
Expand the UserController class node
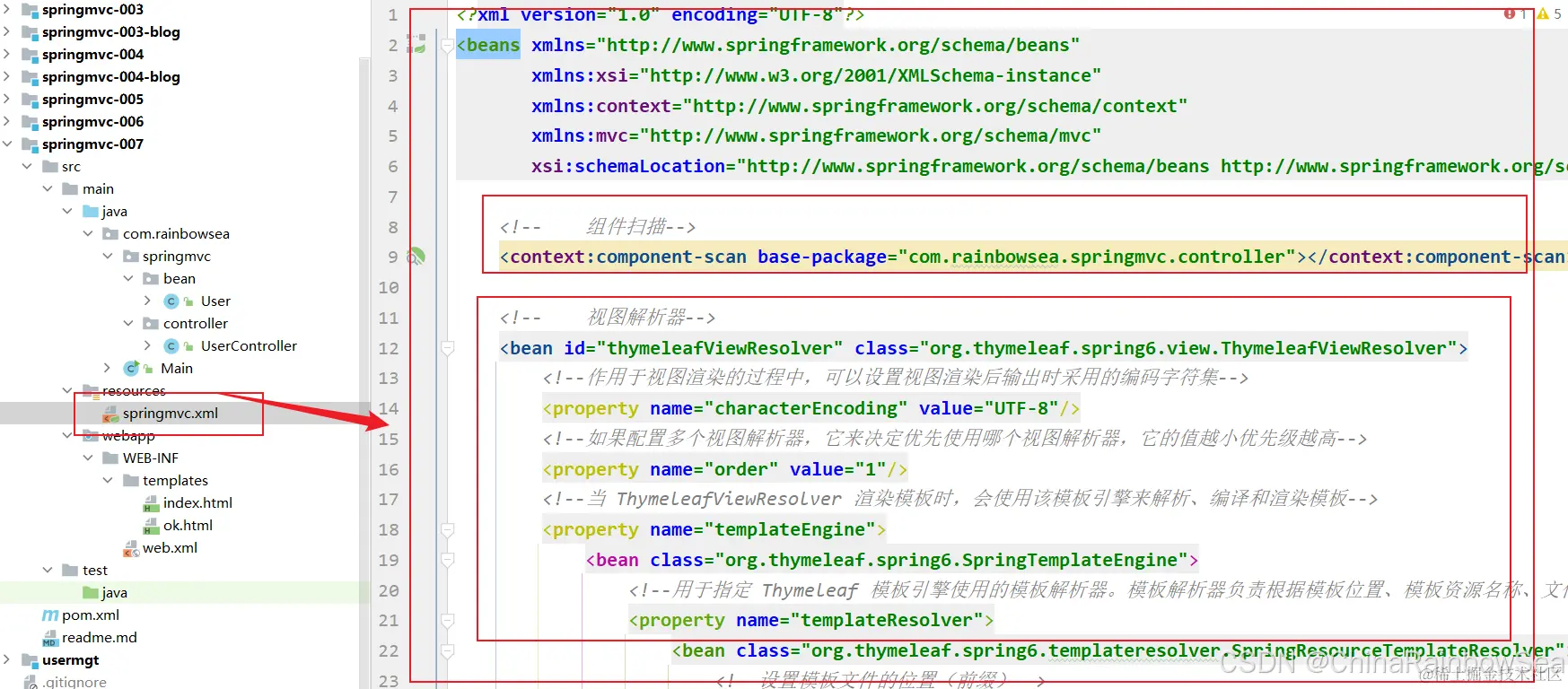(x=148, y=345)
